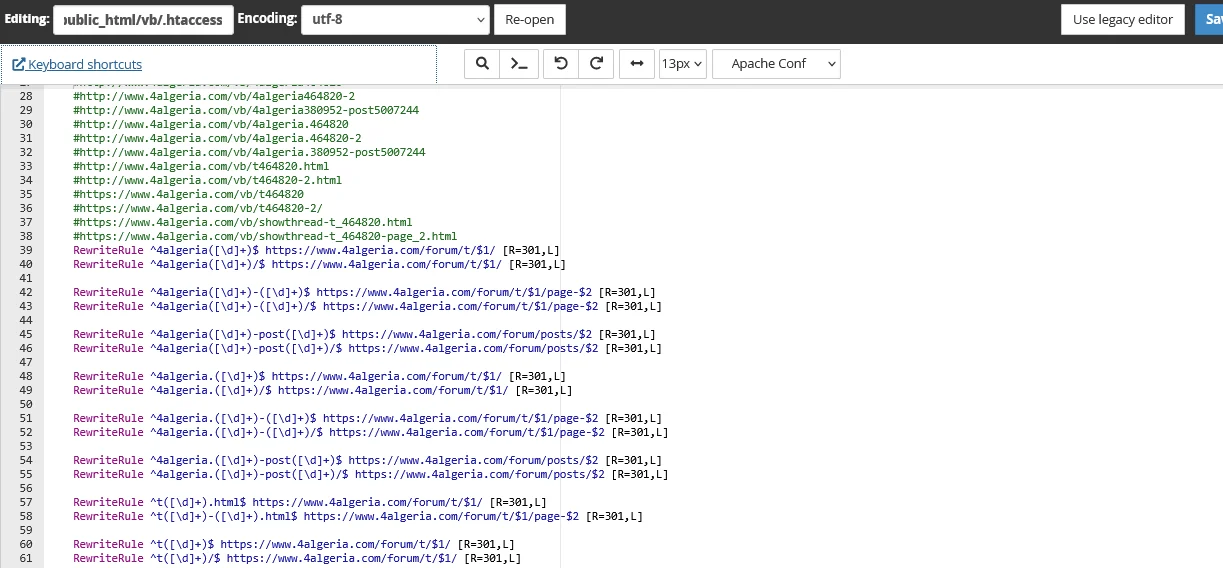Image resolution: width=1223 pixels, height=568 pixels.
Task: Toggle word wrap with the arrows icon
Action: pyautogui.click(x=635, y=64)
